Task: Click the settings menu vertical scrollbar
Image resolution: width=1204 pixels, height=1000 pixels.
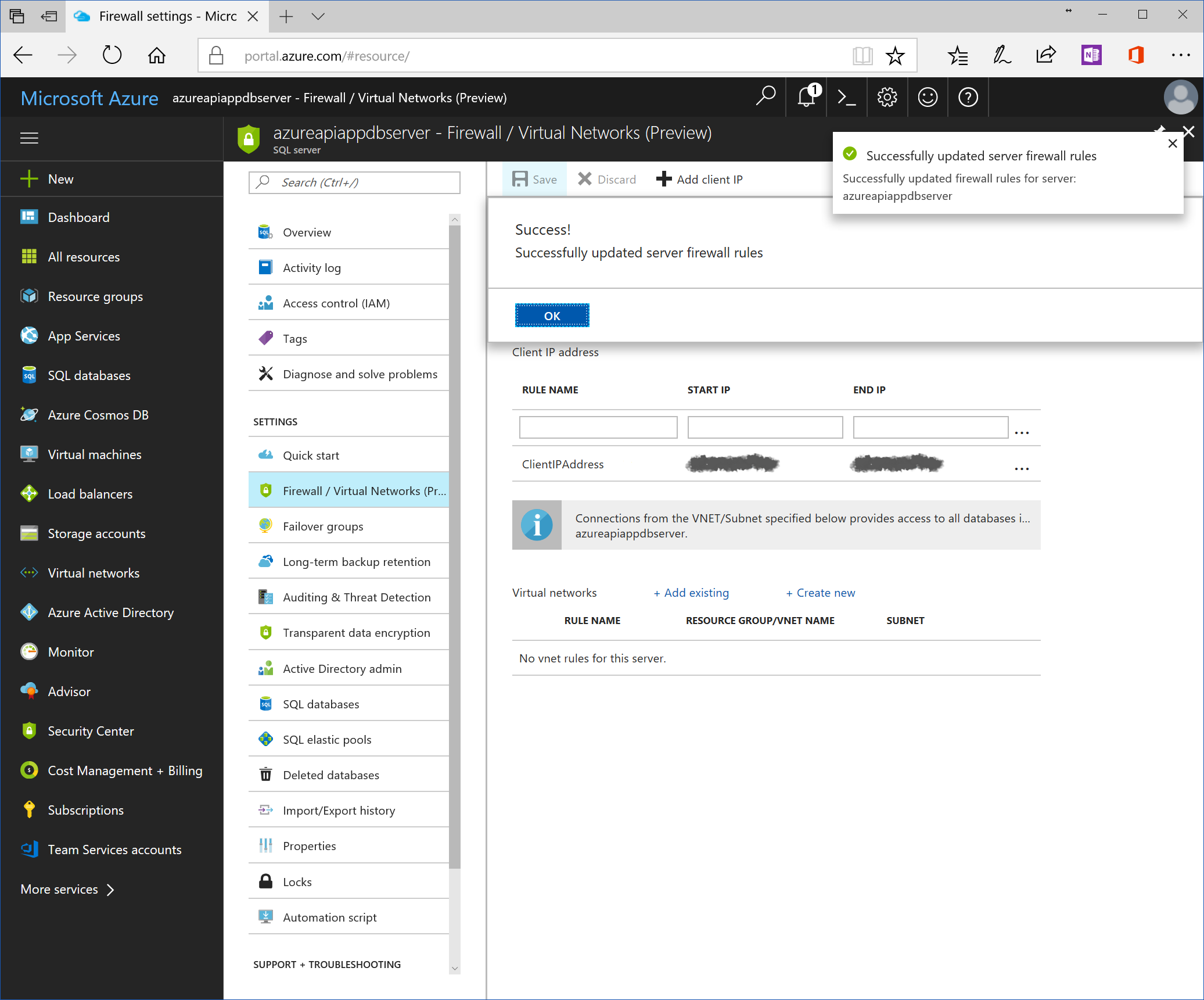Action: [455, 546]
